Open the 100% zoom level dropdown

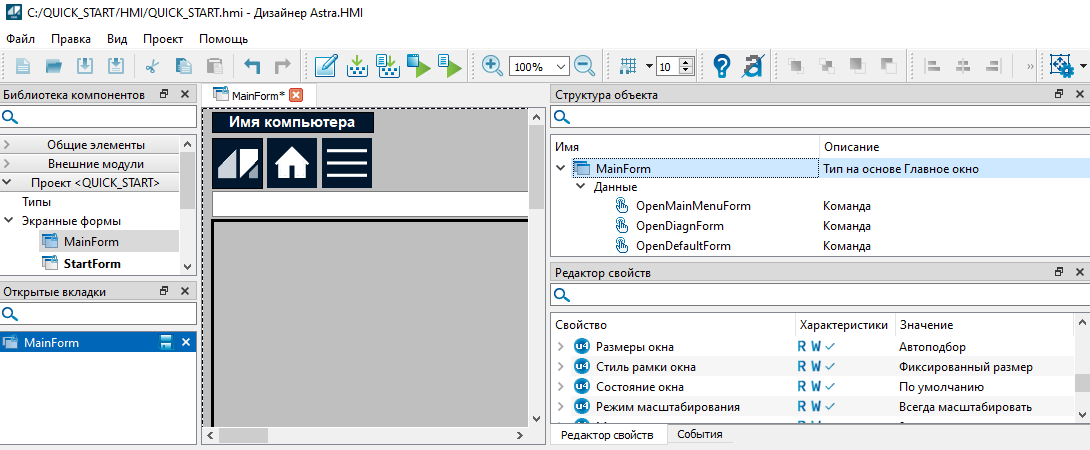click(560, 67)
